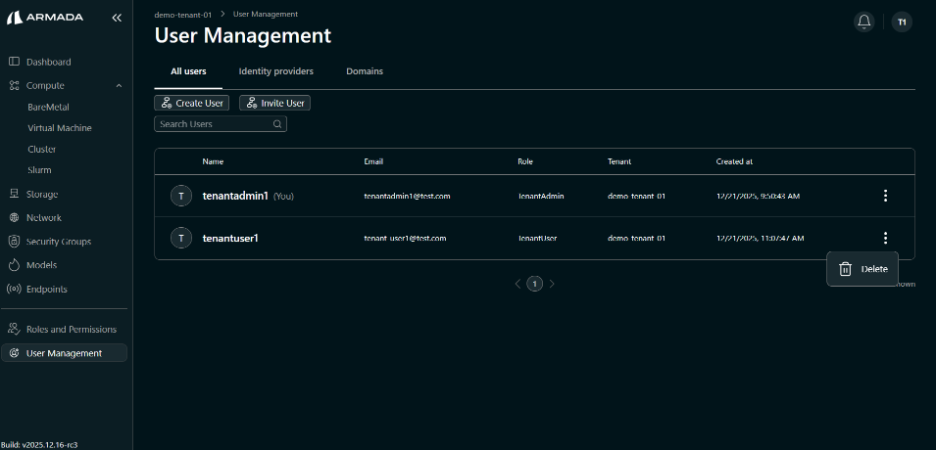Click the Invite User button
936x450 pixels.
(275, 103)
